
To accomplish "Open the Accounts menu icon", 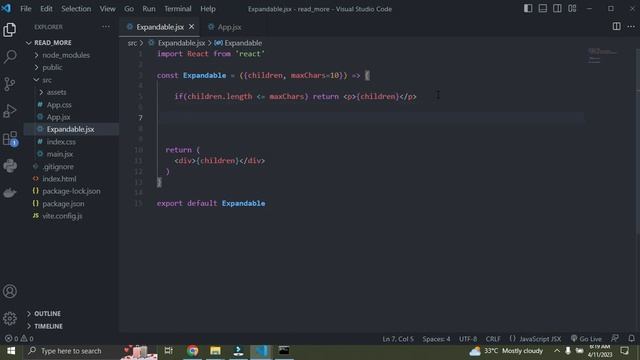I will pyautogui.click(x=10, y=291).
